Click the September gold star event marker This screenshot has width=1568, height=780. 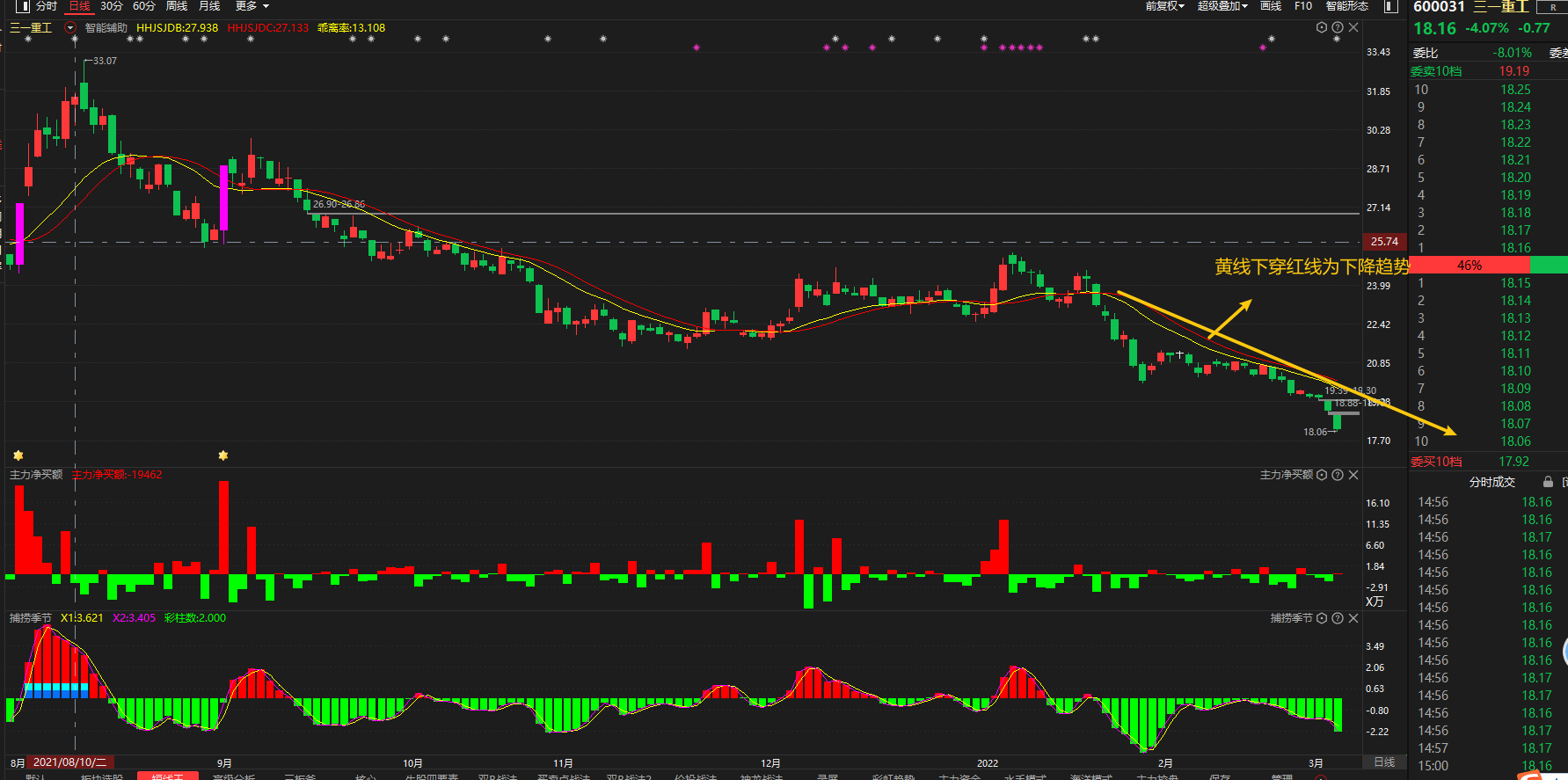[x=223, y=456]
